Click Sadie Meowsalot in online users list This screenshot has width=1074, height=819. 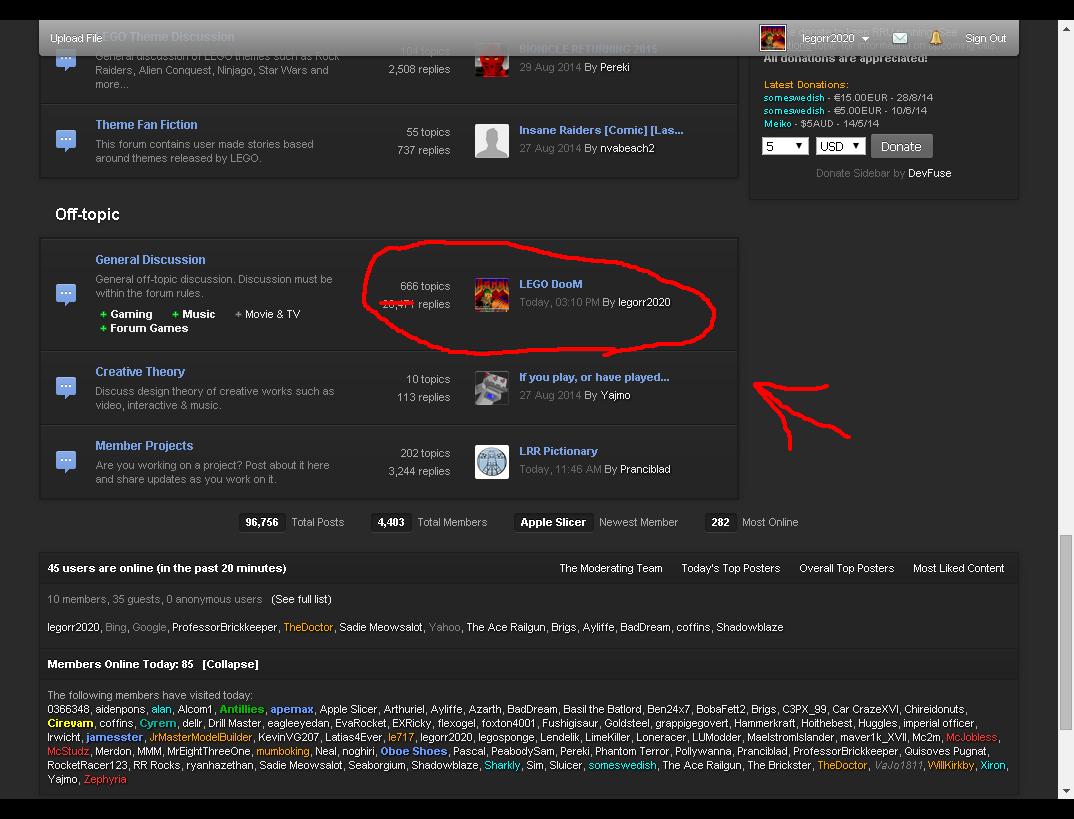coord(381,627)
